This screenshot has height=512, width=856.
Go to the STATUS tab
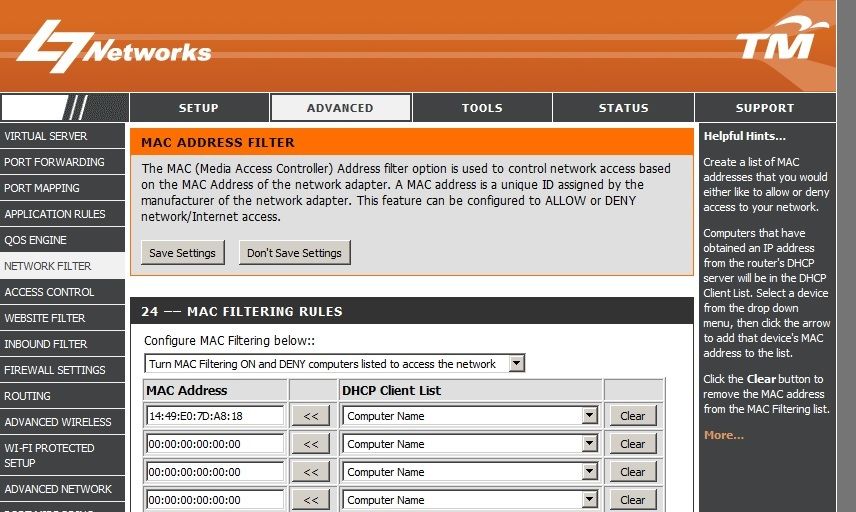click(x=624, y=108)
